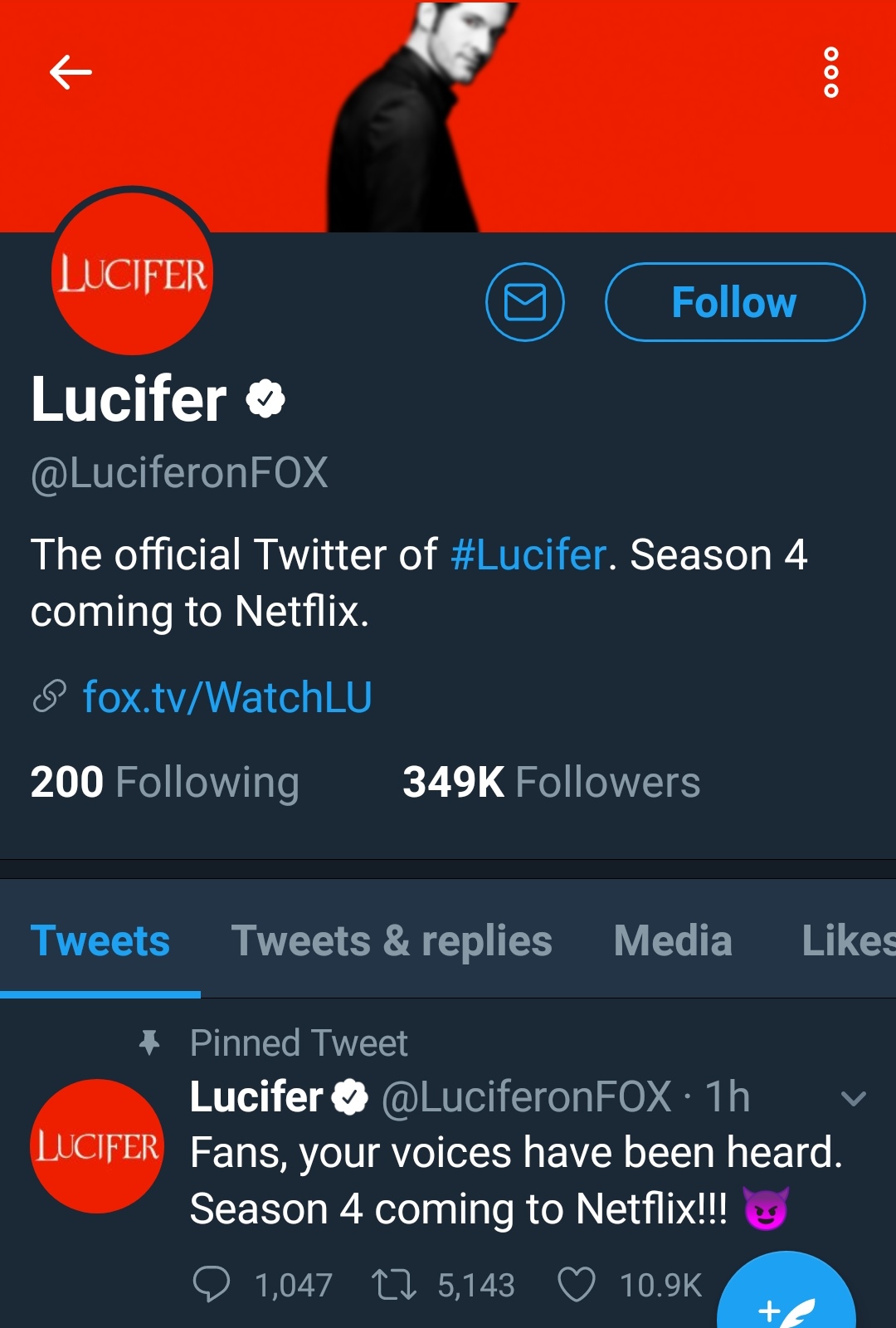The width and height of the screenshot is (896, 1328).
Task: View the 200 Following list
Action: click(165, 782)
